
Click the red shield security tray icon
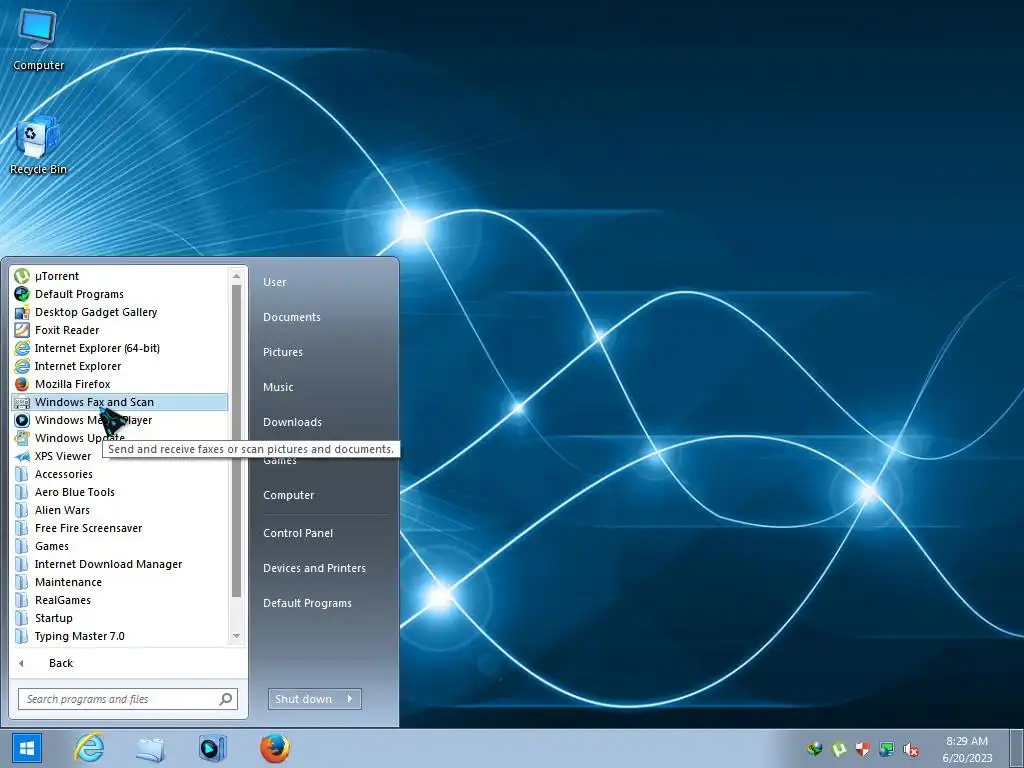pyautogui.click(x=863, y=748)
